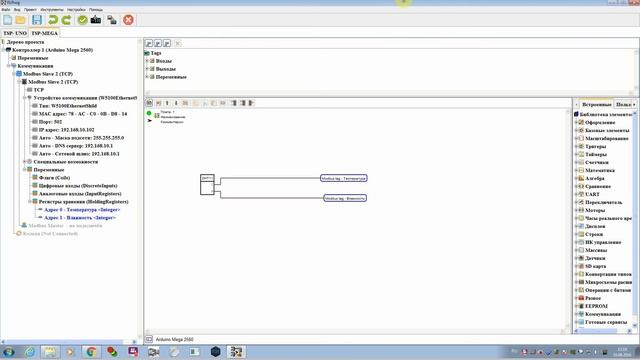Click the New project icon in toolbar
Viewport: 640px width, 360px height.
[x=7, y=20]
